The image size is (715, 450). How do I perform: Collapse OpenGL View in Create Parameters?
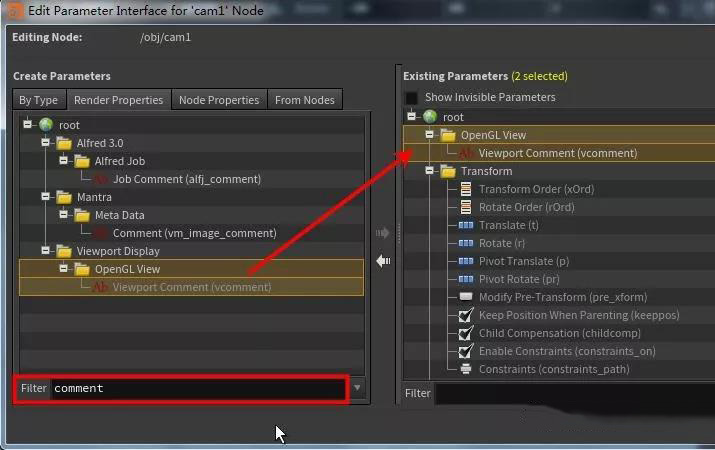(x=63, y=269)
